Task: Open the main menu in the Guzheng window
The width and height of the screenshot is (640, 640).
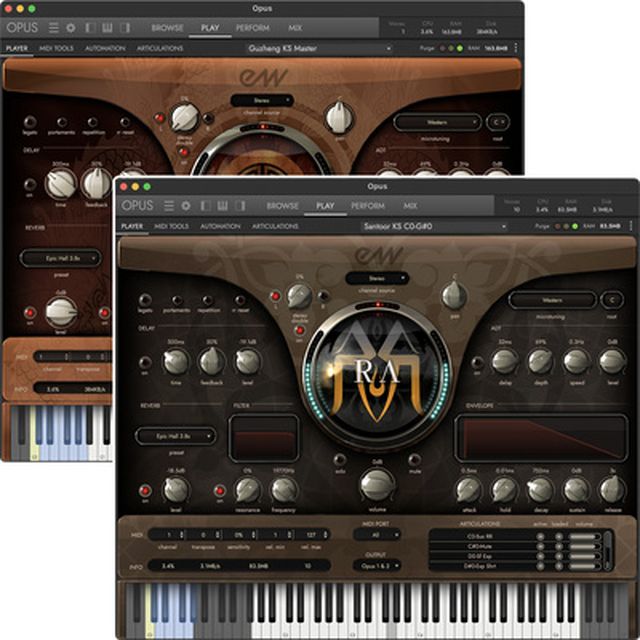Action: pyautogui.click(x=53, y=28)
